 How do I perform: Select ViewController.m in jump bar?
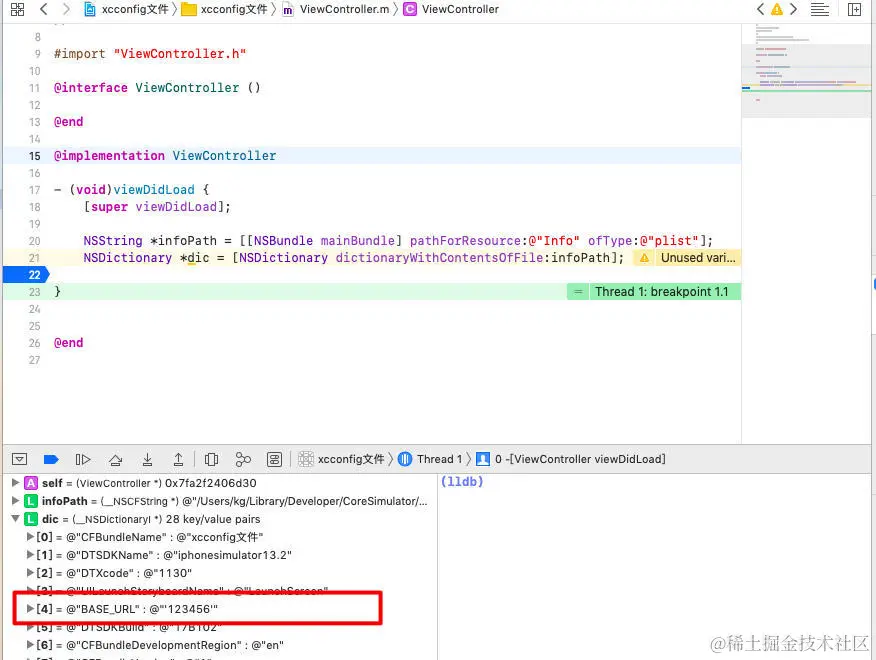(336, 9)
